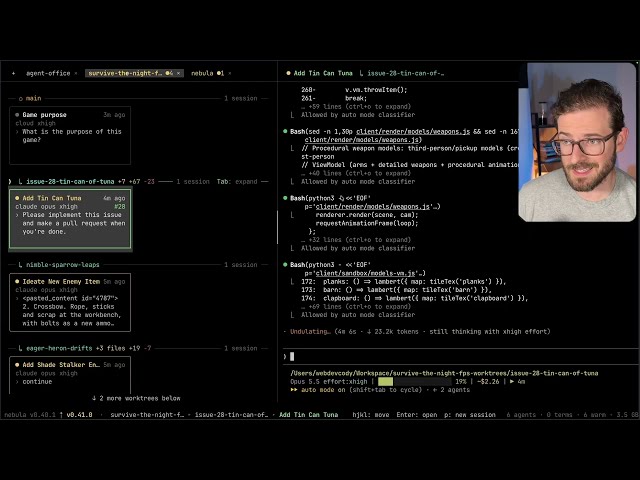Expand the +40 lines collapsed output

point(356,173)
